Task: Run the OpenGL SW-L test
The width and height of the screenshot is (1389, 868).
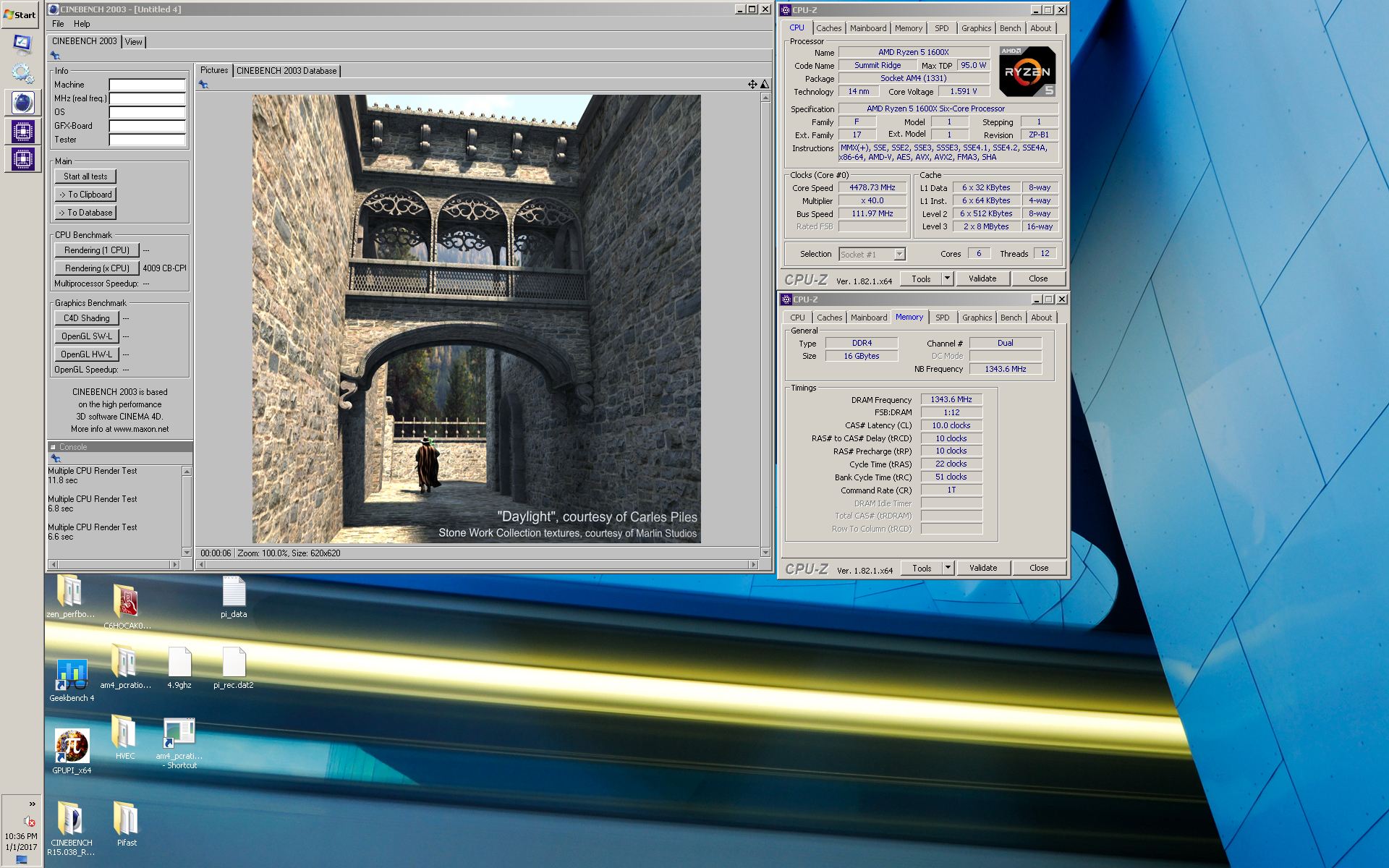Action: 86,336
